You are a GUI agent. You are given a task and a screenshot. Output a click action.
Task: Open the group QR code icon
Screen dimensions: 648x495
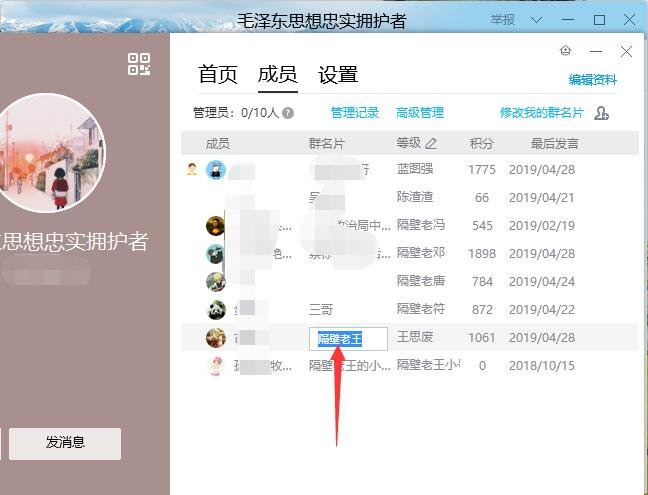(139, 64)
